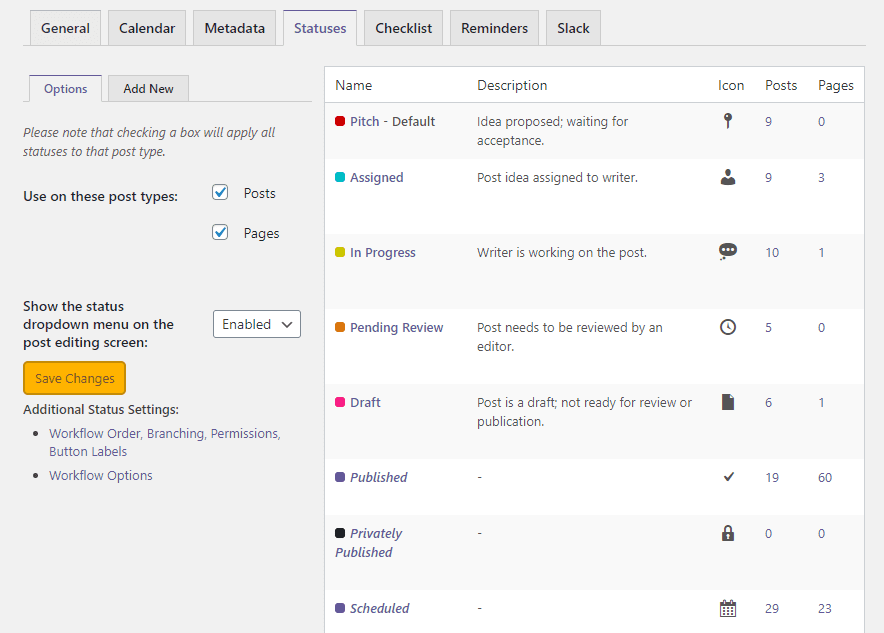The image size is (884, 633).
Task: Click the clock icon for Pending Review
Action: [x=728, y=326]
